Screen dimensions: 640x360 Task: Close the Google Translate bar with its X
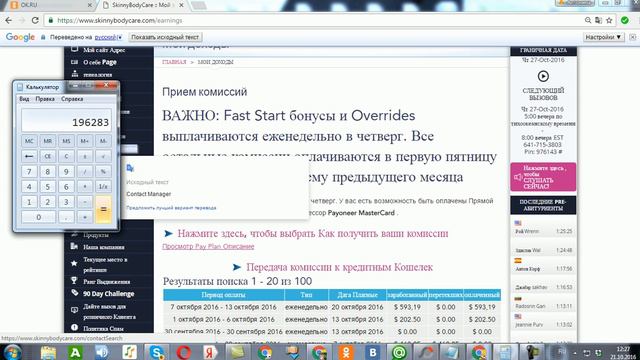[x=633, y=37]
